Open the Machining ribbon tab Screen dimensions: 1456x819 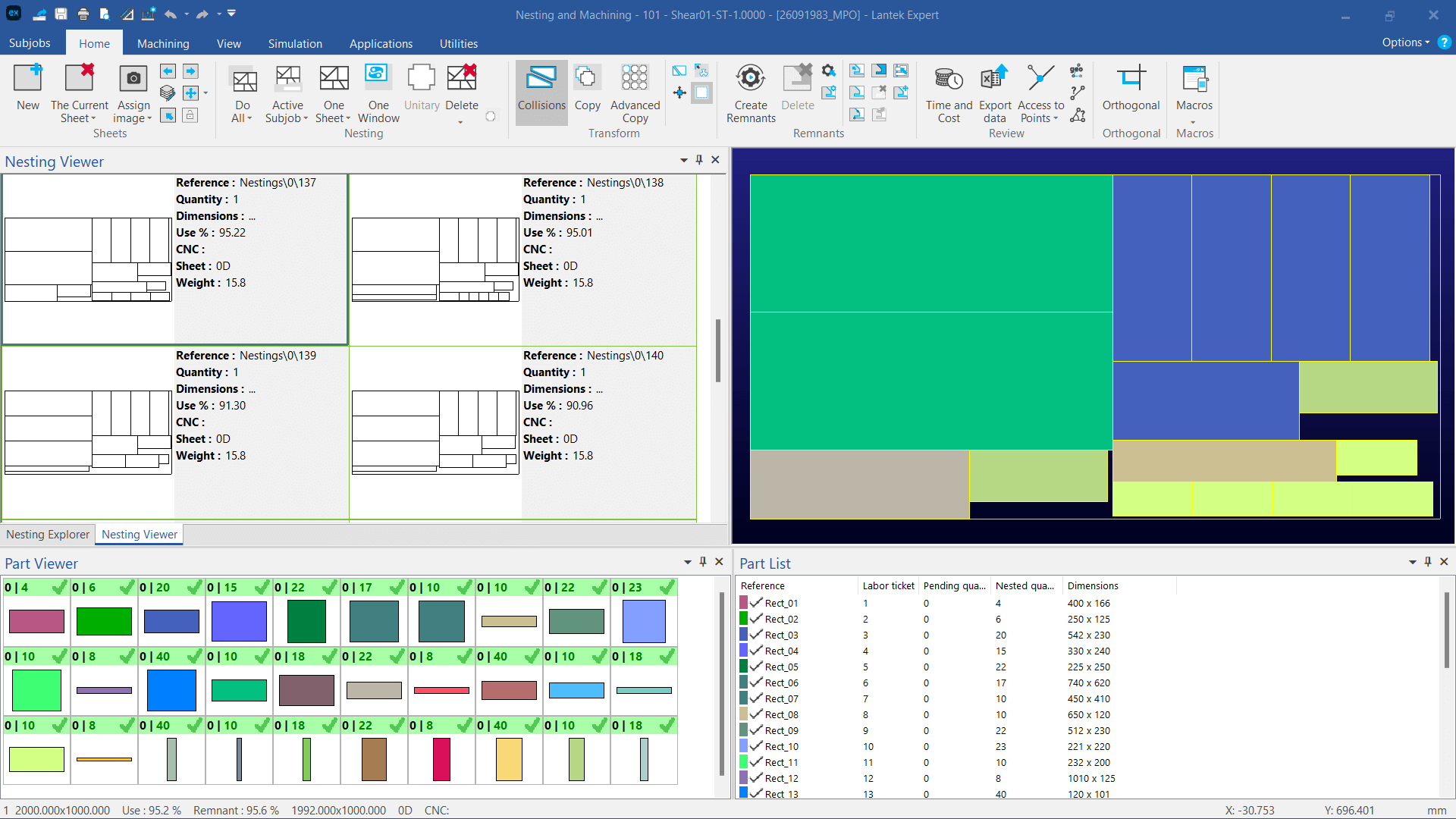point(163,43)
